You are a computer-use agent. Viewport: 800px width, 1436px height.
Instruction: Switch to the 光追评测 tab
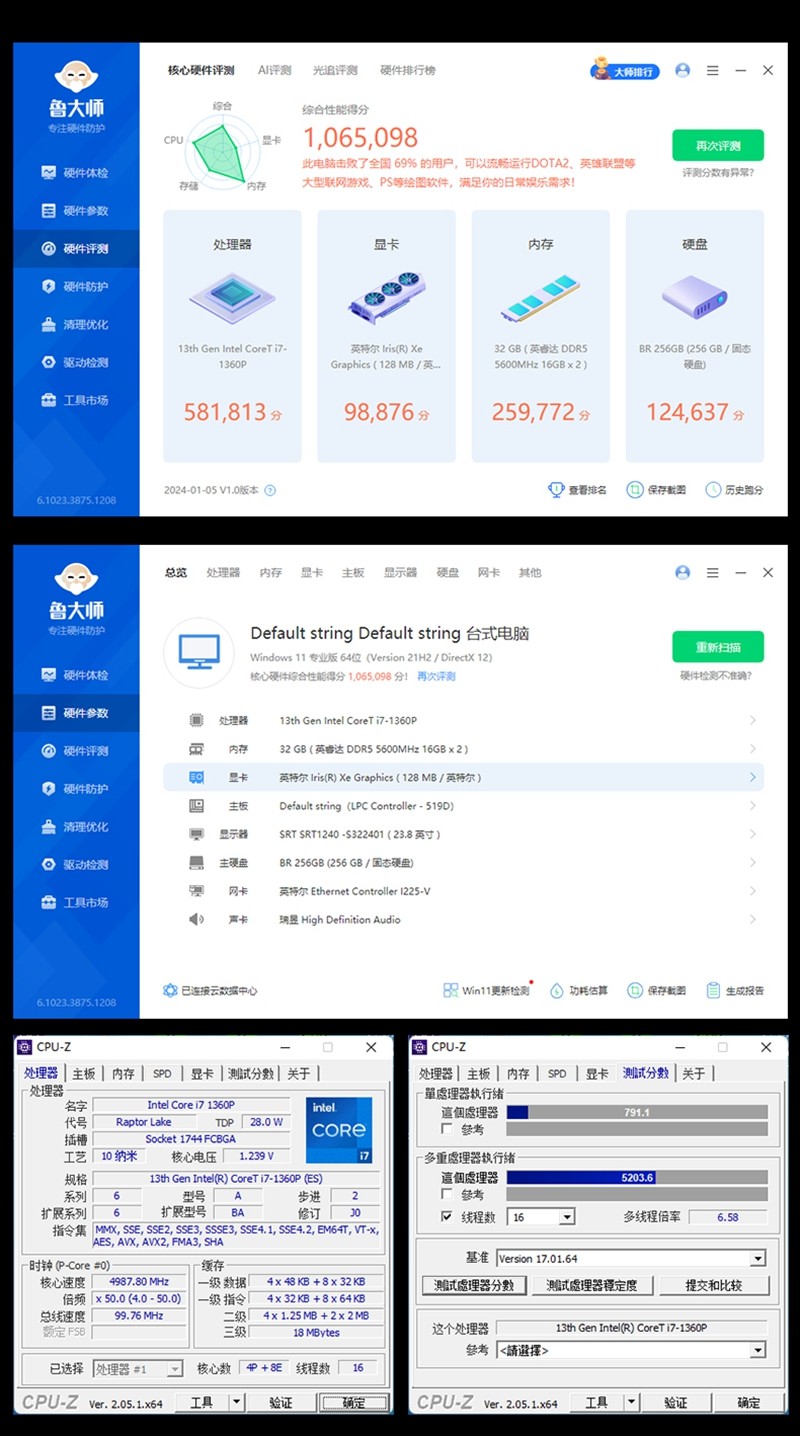click(335, 71)
